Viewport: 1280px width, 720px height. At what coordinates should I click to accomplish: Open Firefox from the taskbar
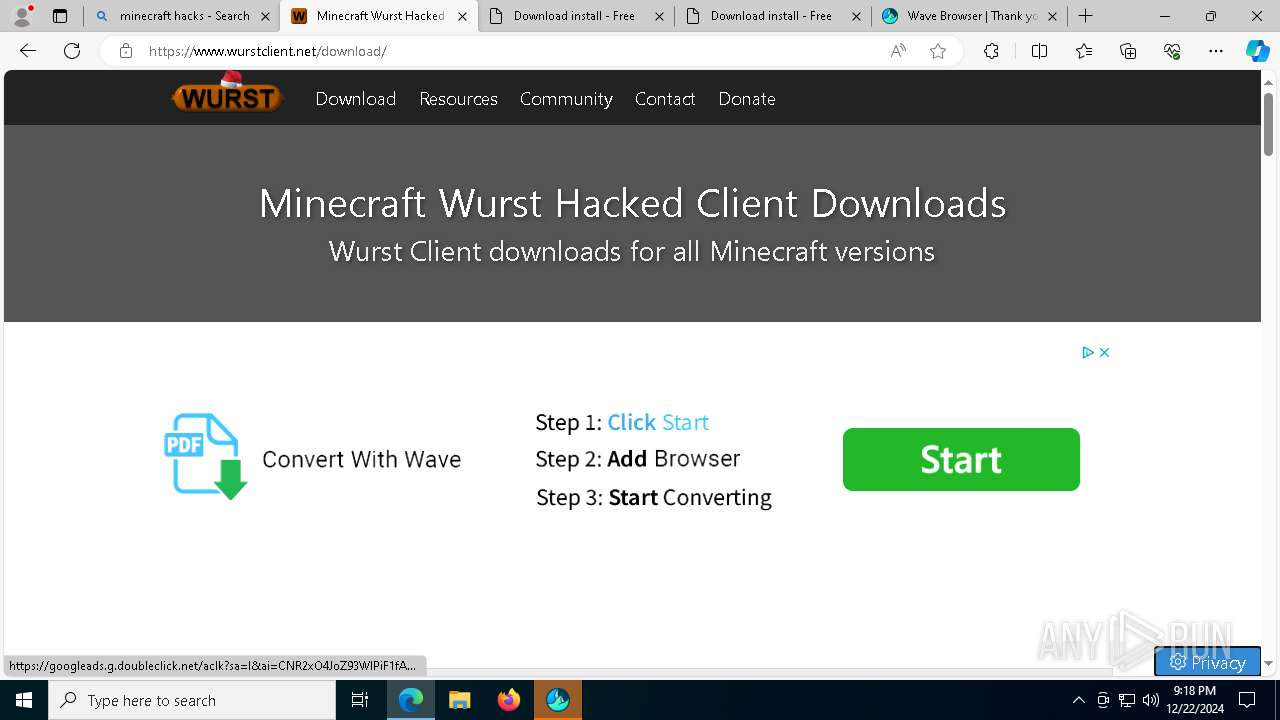tap(509, 700)
